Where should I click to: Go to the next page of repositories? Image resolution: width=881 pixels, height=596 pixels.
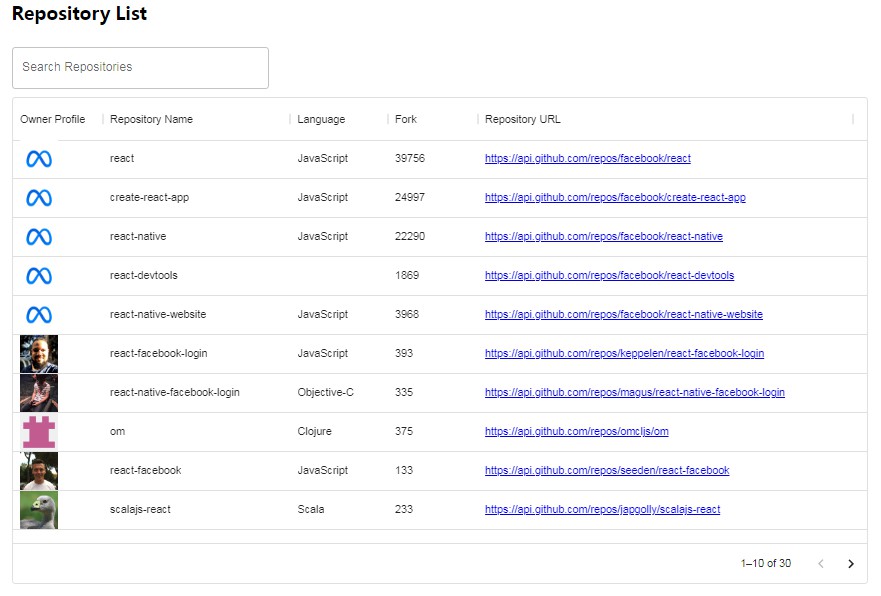click(x=851, y=563)
